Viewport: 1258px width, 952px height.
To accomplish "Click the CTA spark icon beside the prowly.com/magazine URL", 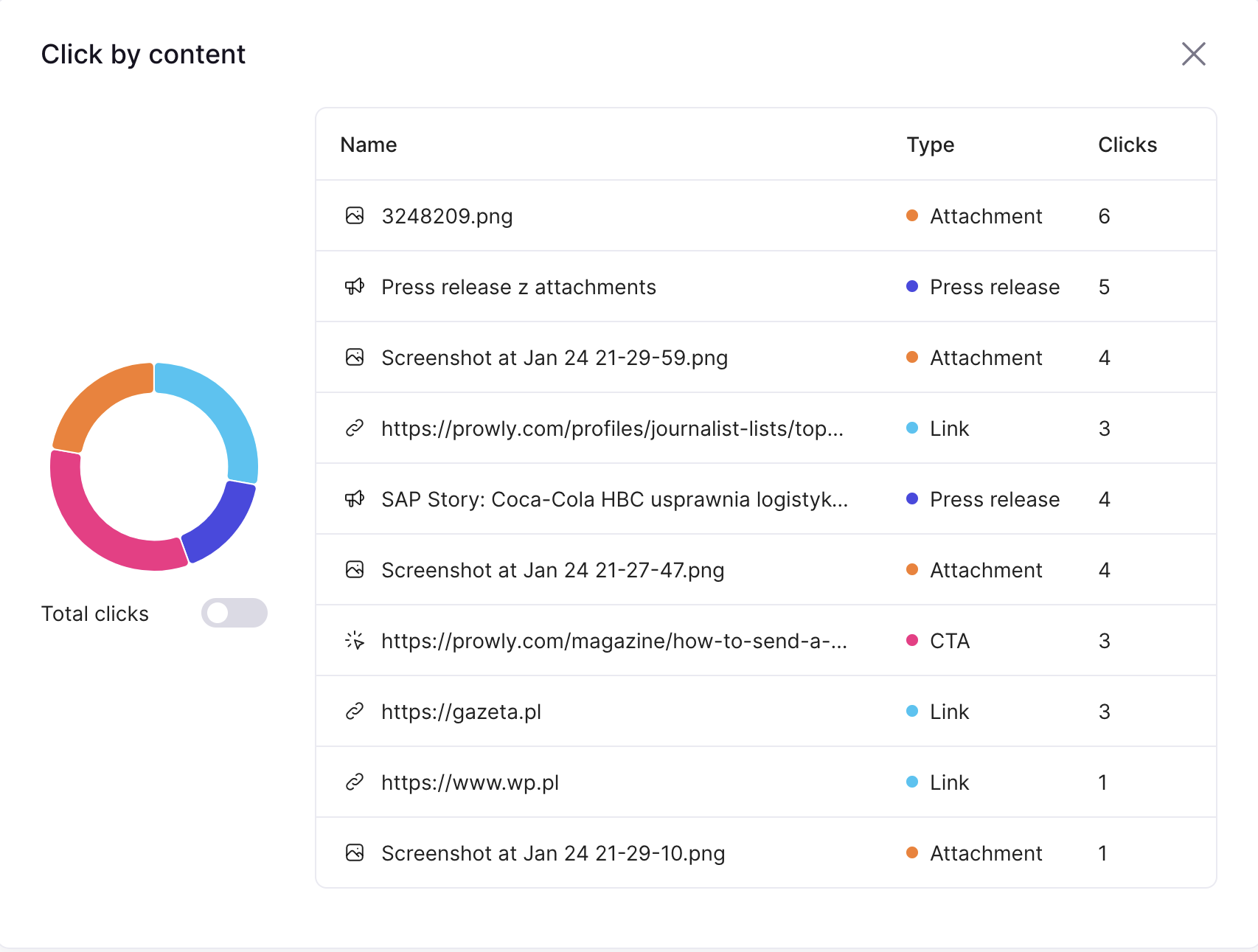I will (x=355, y=640).
